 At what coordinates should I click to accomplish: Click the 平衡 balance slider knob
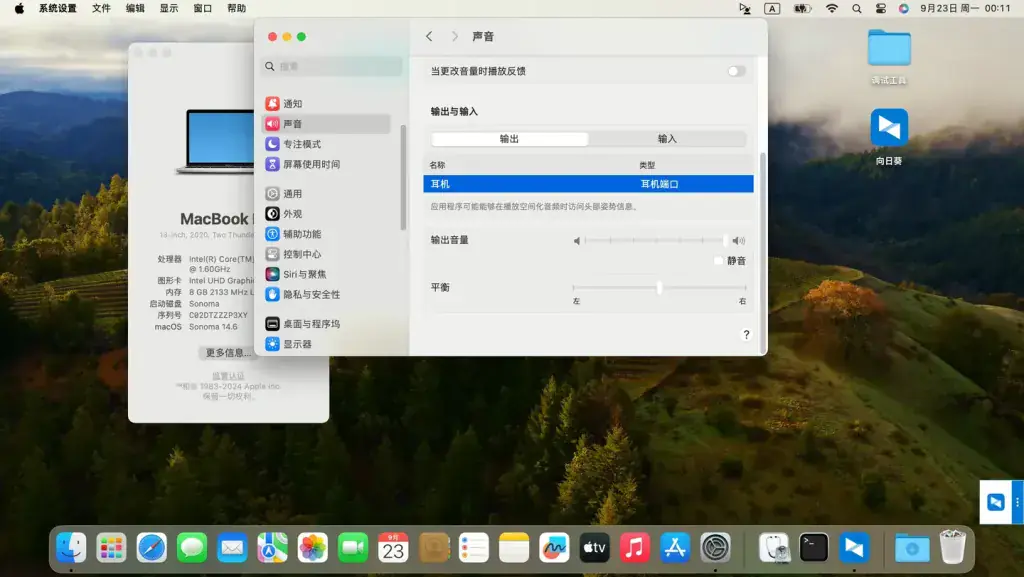click(x=659, y=287)
